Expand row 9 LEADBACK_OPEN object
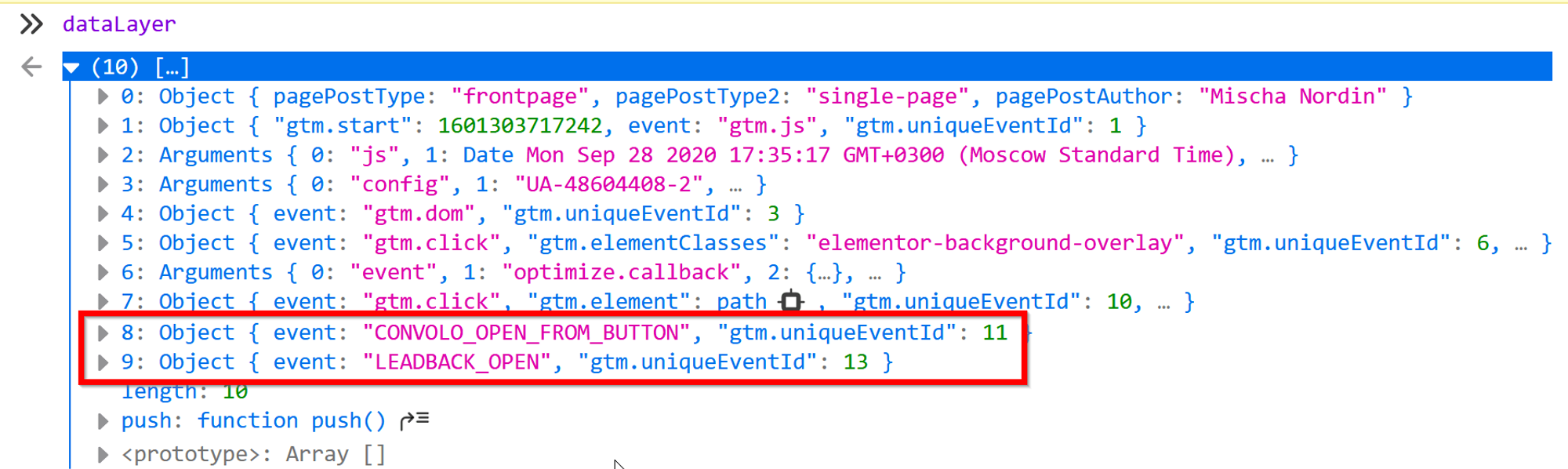The image size is (1568, 469). coord(103,362)
